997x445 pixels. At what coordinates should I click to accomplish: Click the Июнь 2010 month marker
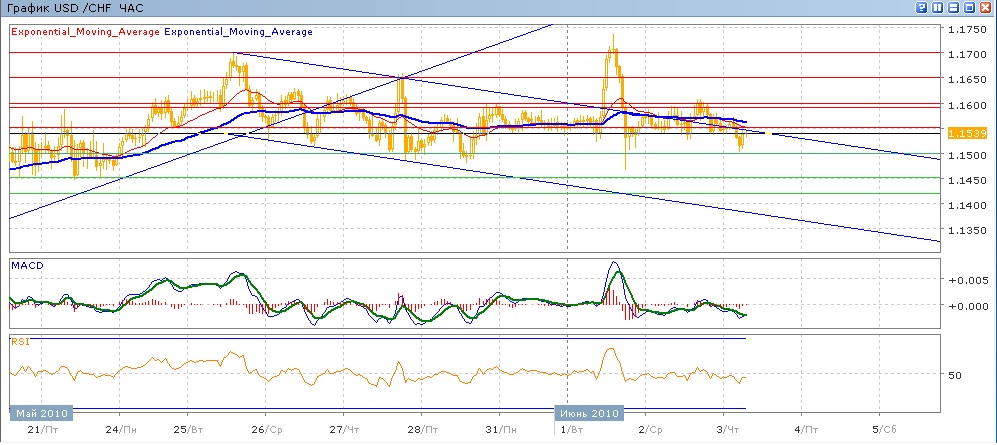[588, 413]
